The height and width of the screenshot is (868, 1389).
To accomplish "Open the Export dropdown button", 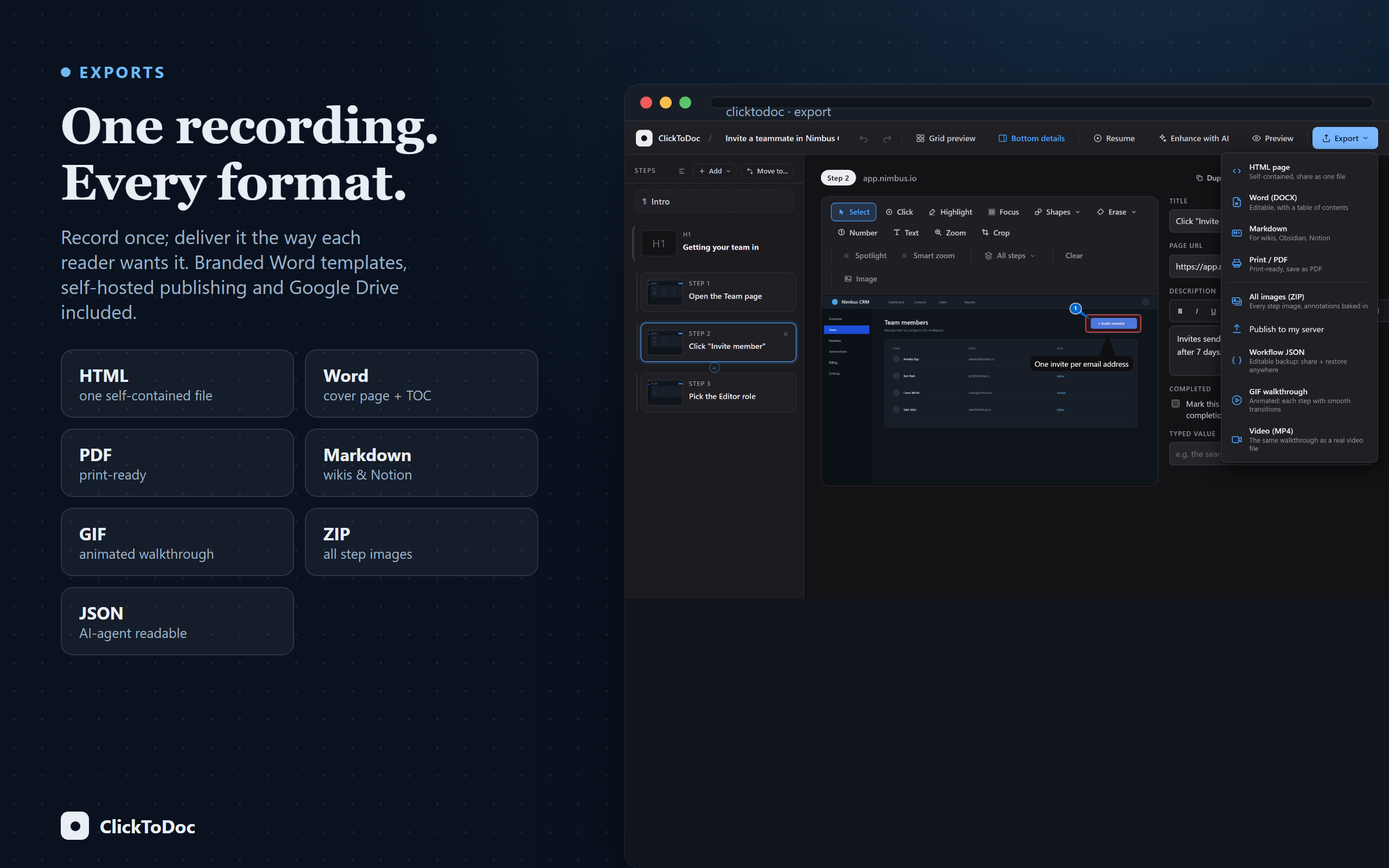I will pos(1345,138).
